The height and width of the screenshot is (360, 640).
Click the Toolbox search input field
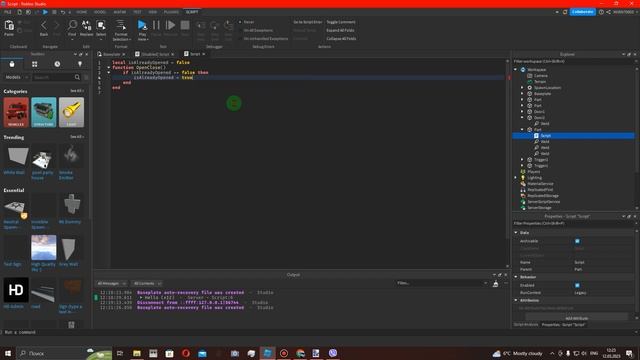coord(53,77)
